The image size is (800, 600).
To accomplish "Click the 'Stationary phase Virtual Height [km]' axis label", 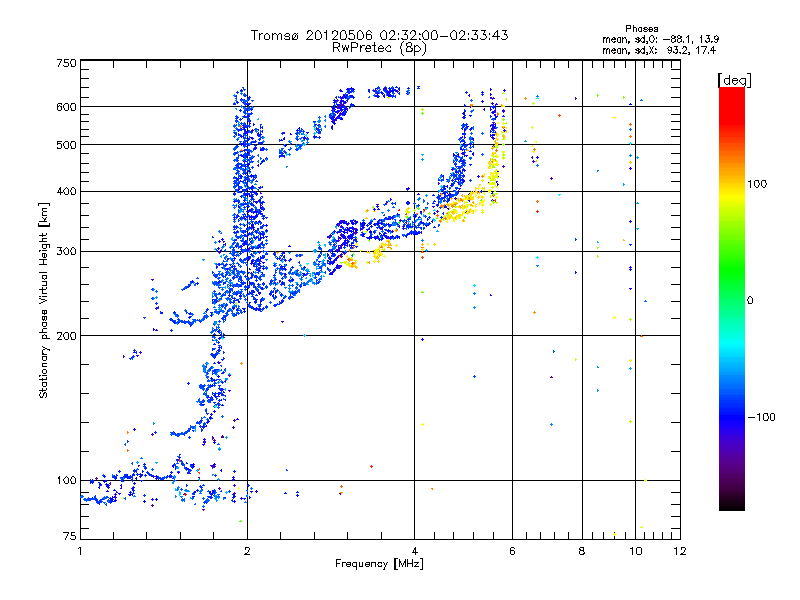I will (44, 300).
